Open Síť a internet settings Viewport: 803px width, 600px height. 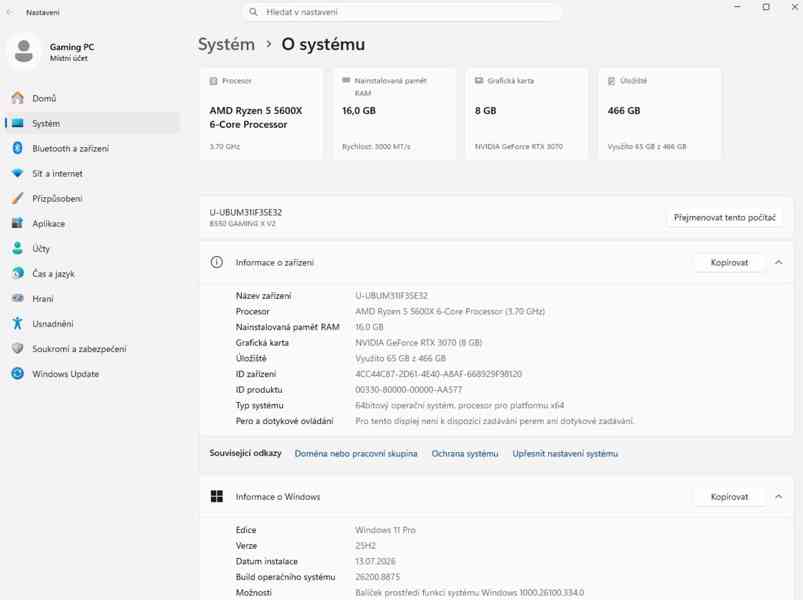(92, 173)
